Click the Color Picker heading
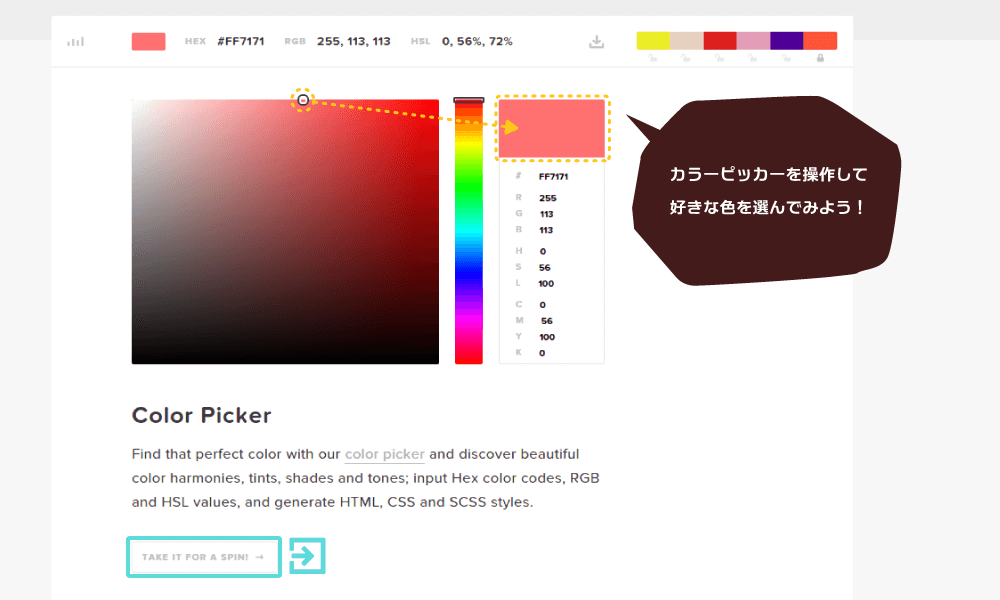This screenshot has width=1000, height=600. point(202,416)
